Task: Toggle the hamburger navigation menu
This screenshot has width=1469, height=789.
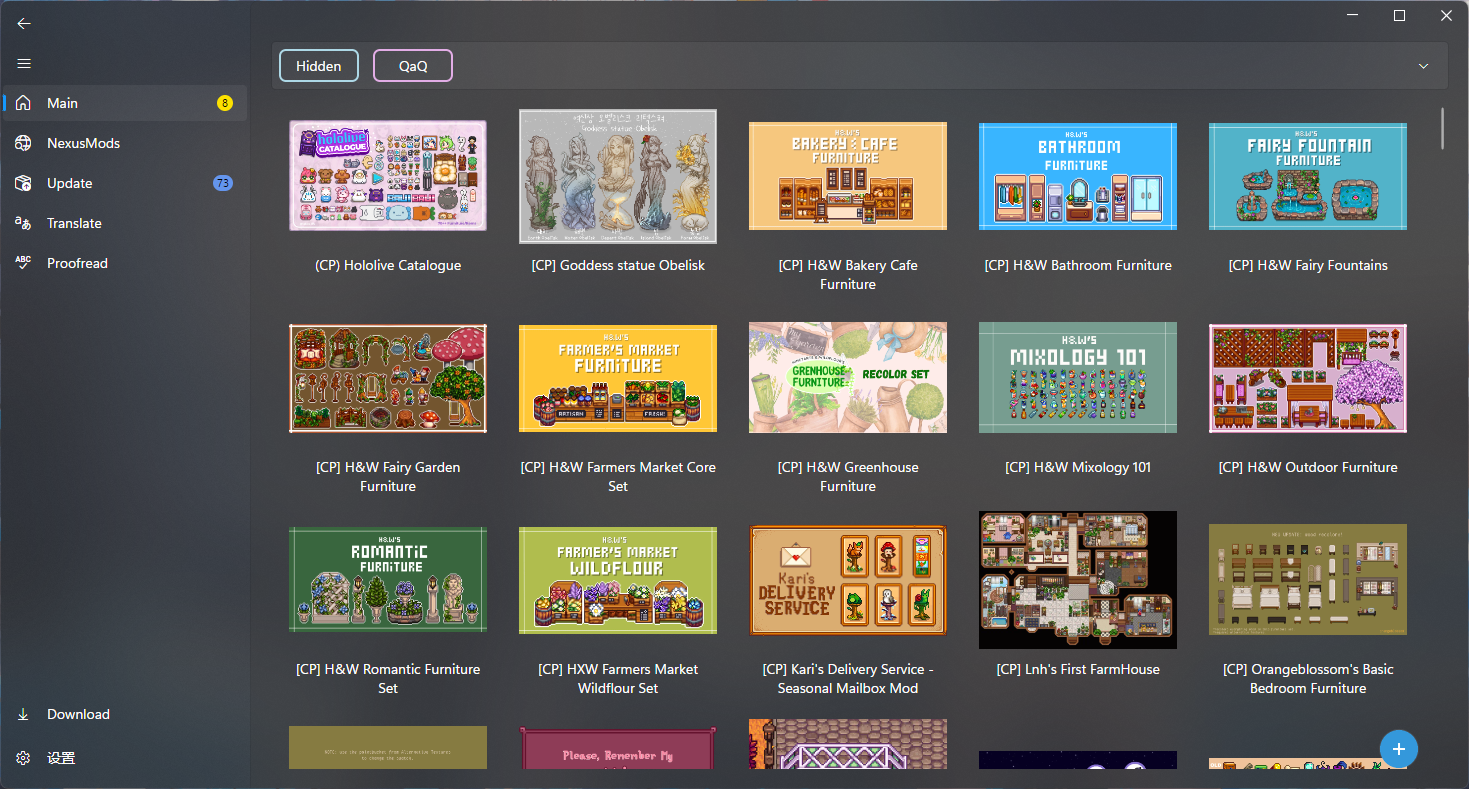Action: [x=24, y=64]
